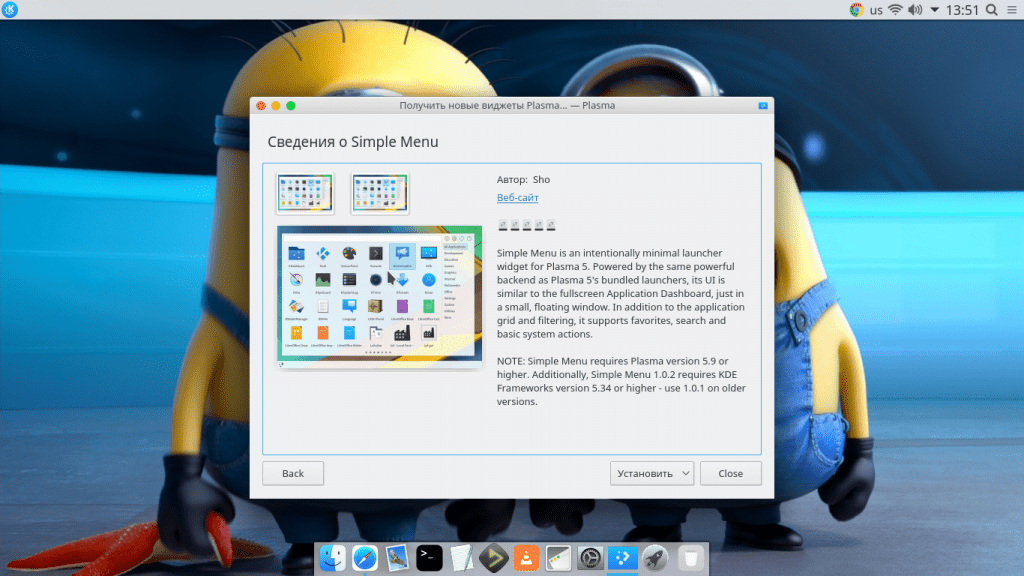Open the KDE launcher in the top panel
Viewport: 1024px width, 576px height.
tap(10, 10)
